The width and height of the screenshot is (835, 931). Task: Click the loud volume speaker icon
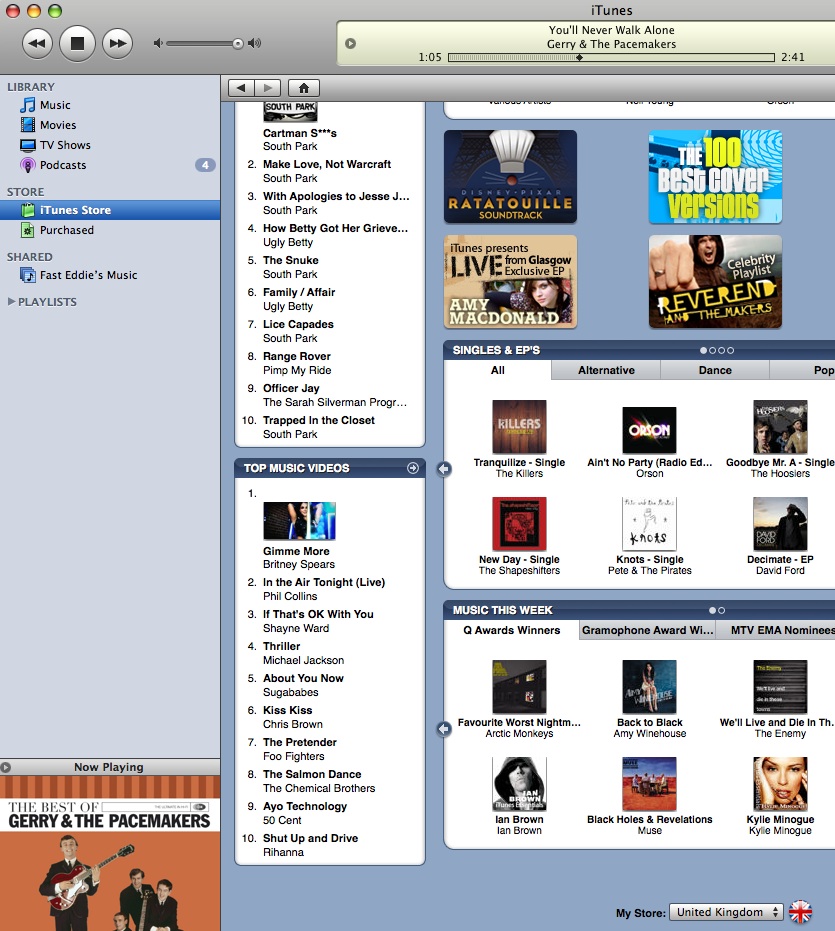pos(255,43)
